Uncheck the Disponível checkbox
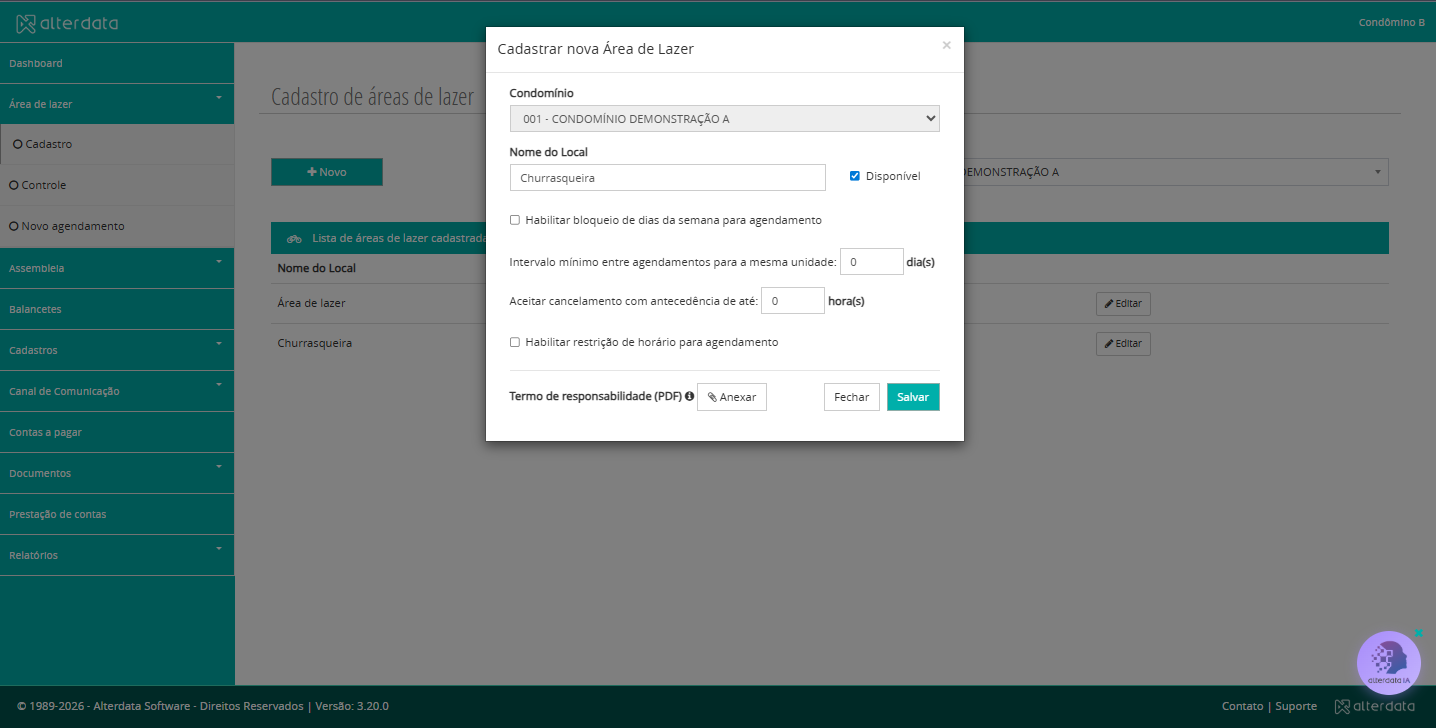Viewport: 1436px width, 728px height. click(x=855, y=176)
